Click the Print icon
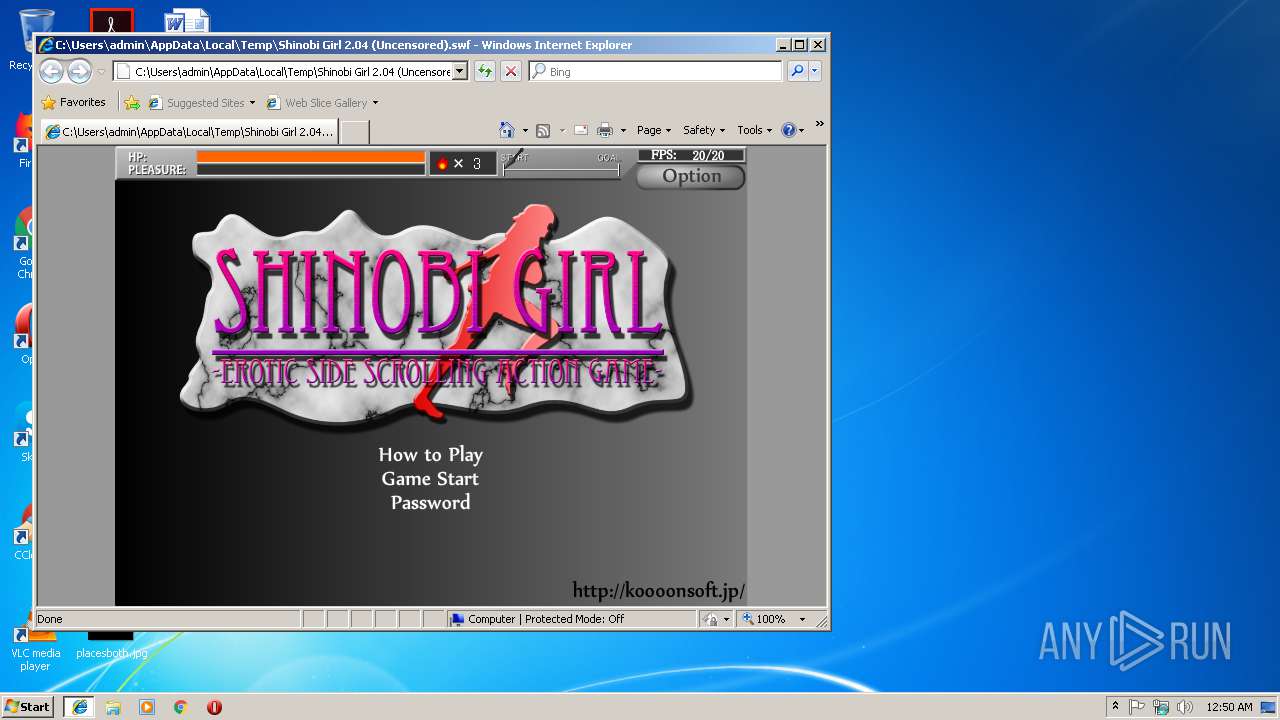This screenshot has width=1280, height=720. pos(605,130)
